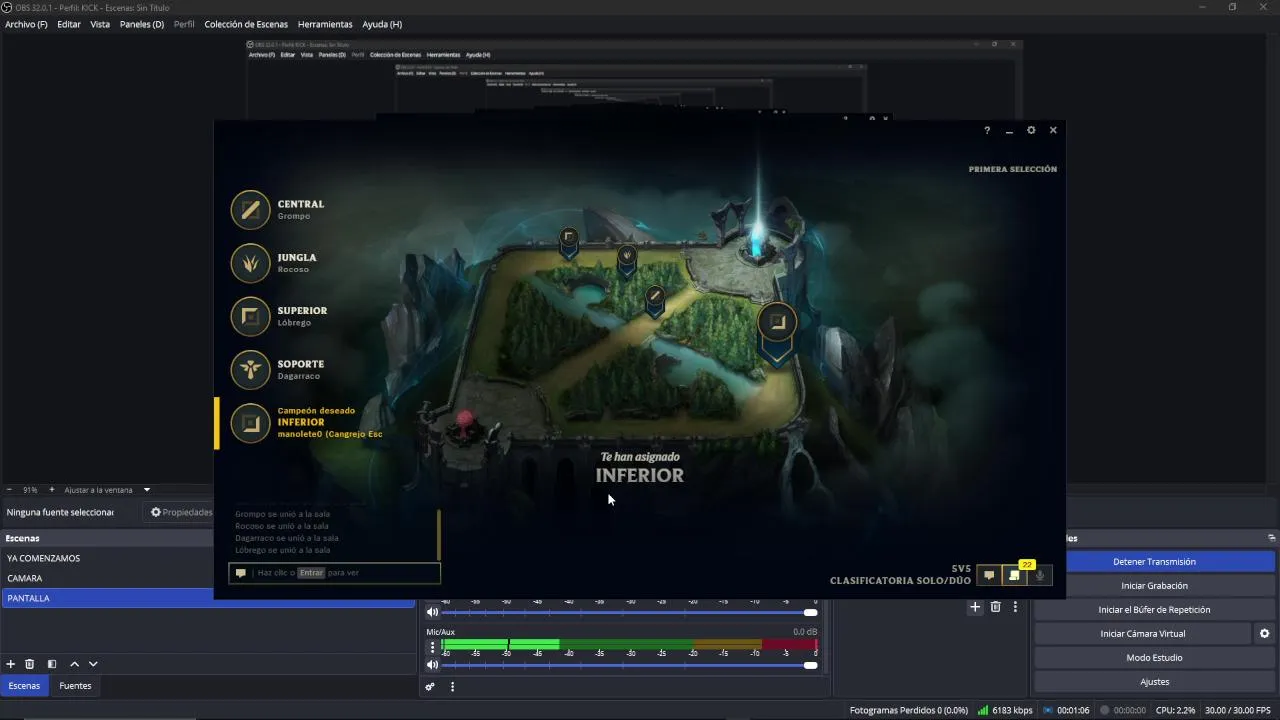Viewport: 1280px width, 720px height.
Task: Open the Paneles (D) menu
Action: 142,24
